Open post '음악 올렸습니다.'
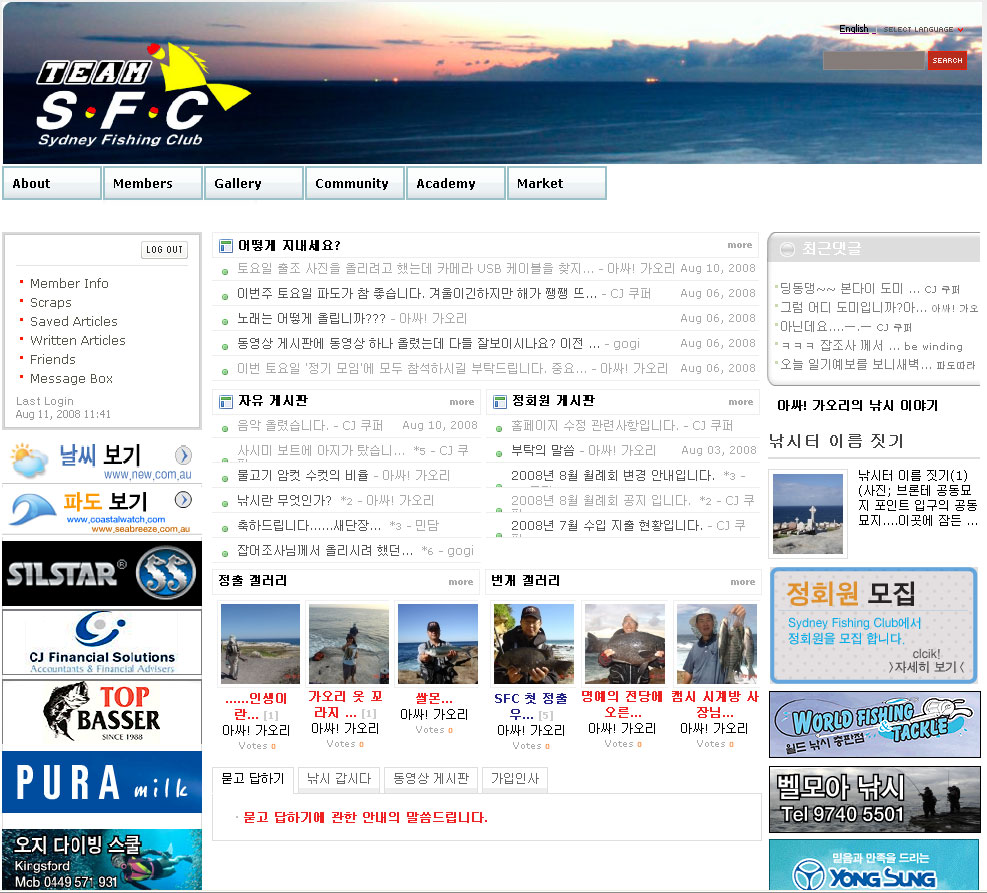987x893 pixels. pos(283,425)
